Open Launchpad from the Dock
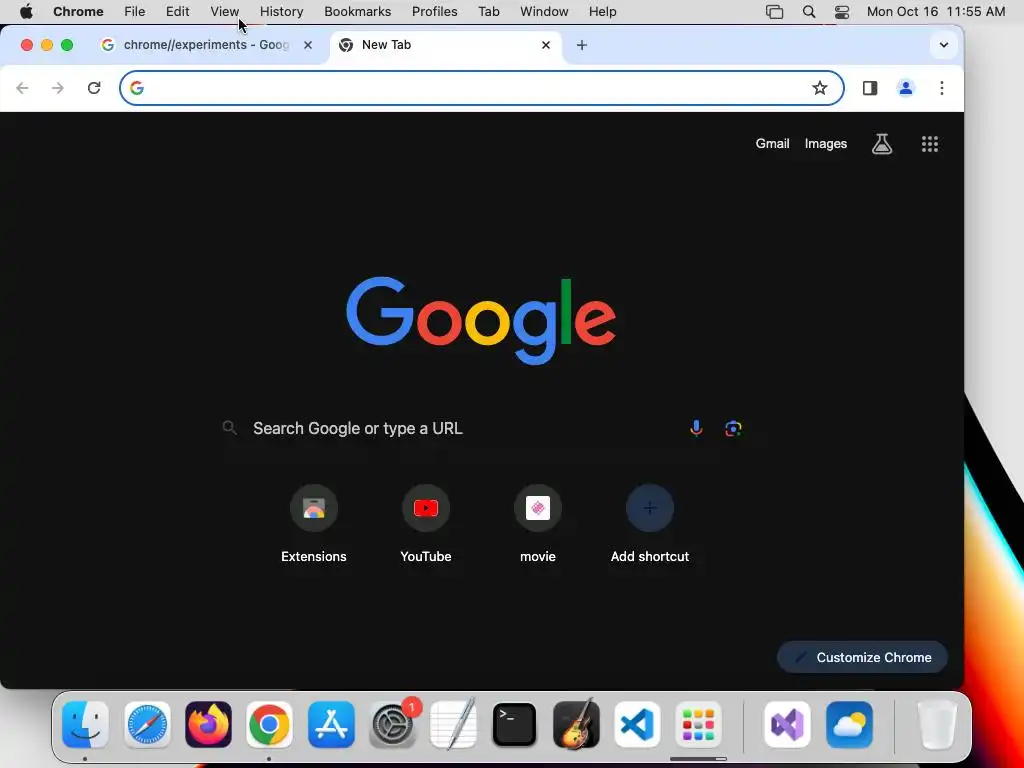Screen dimensions: 1024x768 (x=698, y=725)
